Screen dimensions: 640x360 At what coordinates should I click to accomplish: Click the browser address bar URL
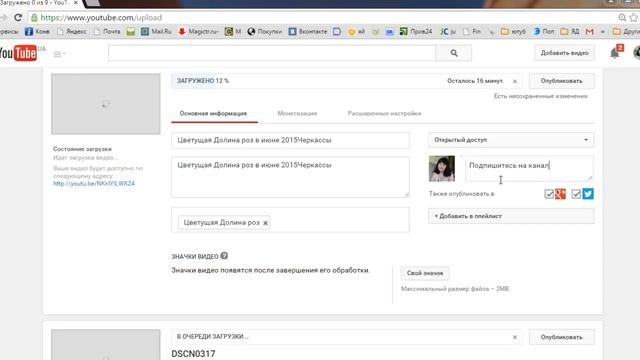[101, 18]
